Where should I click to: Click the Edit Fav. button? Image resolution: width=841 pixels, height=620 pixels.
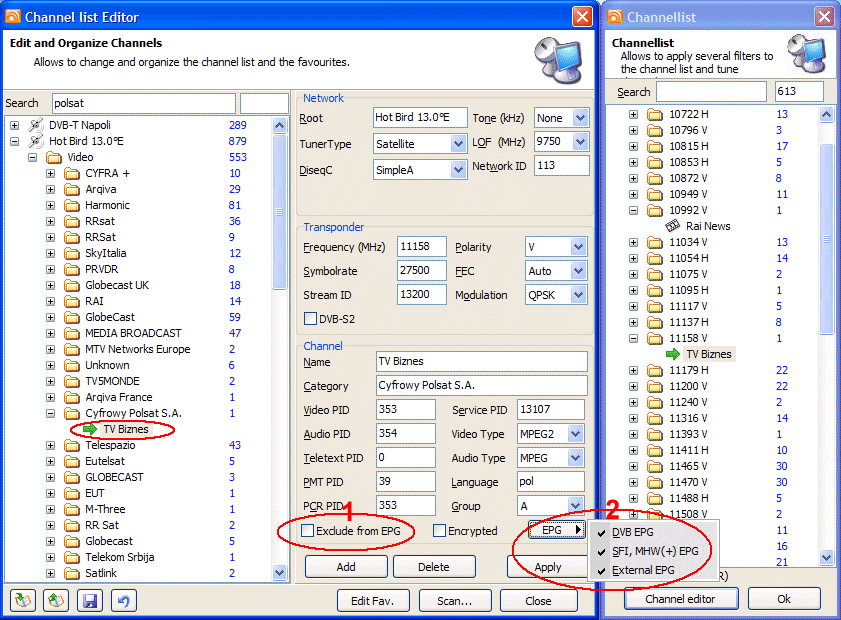pos(373,601)
